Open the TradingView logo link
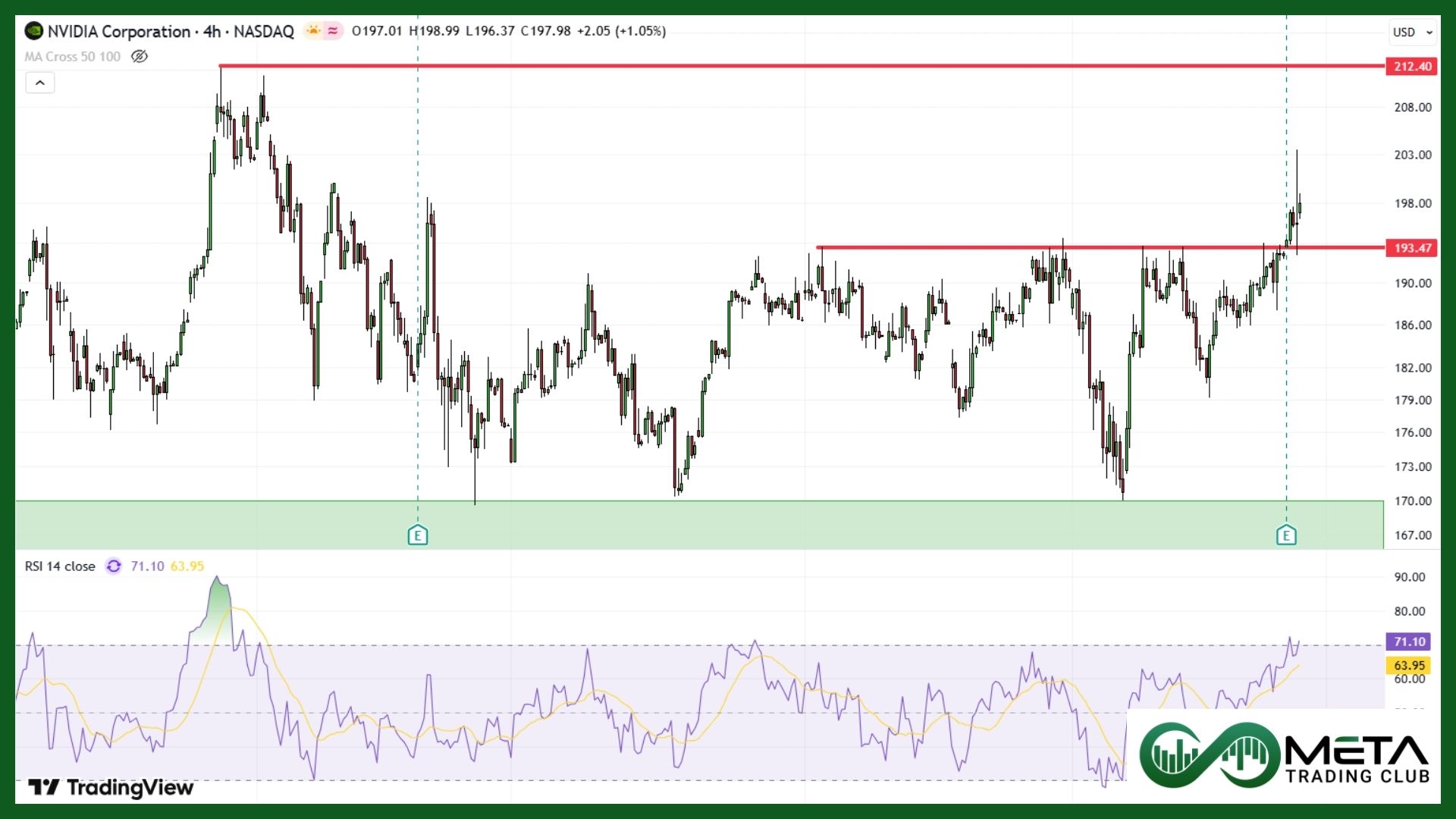The image size is (1456, 819). click(x=111, y=788)
